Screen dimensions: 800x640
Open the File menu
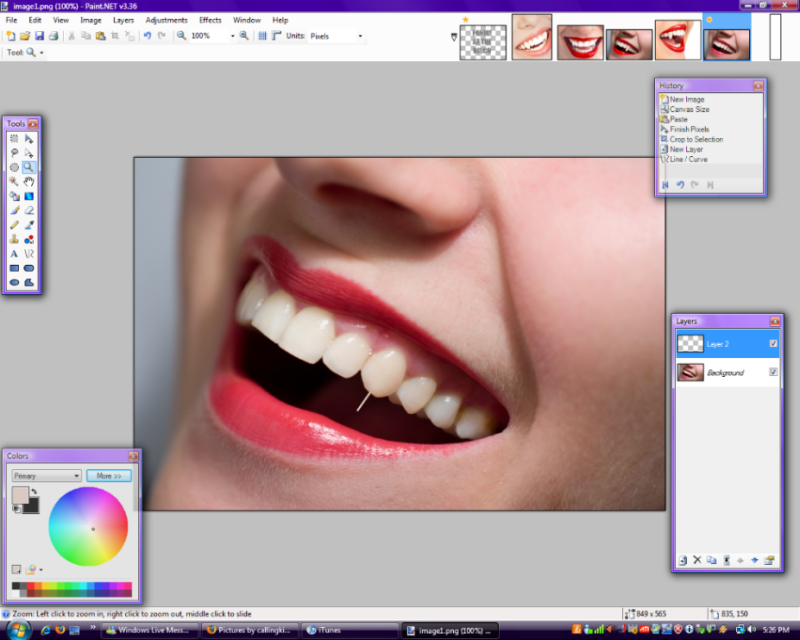[x=12, y=20]
